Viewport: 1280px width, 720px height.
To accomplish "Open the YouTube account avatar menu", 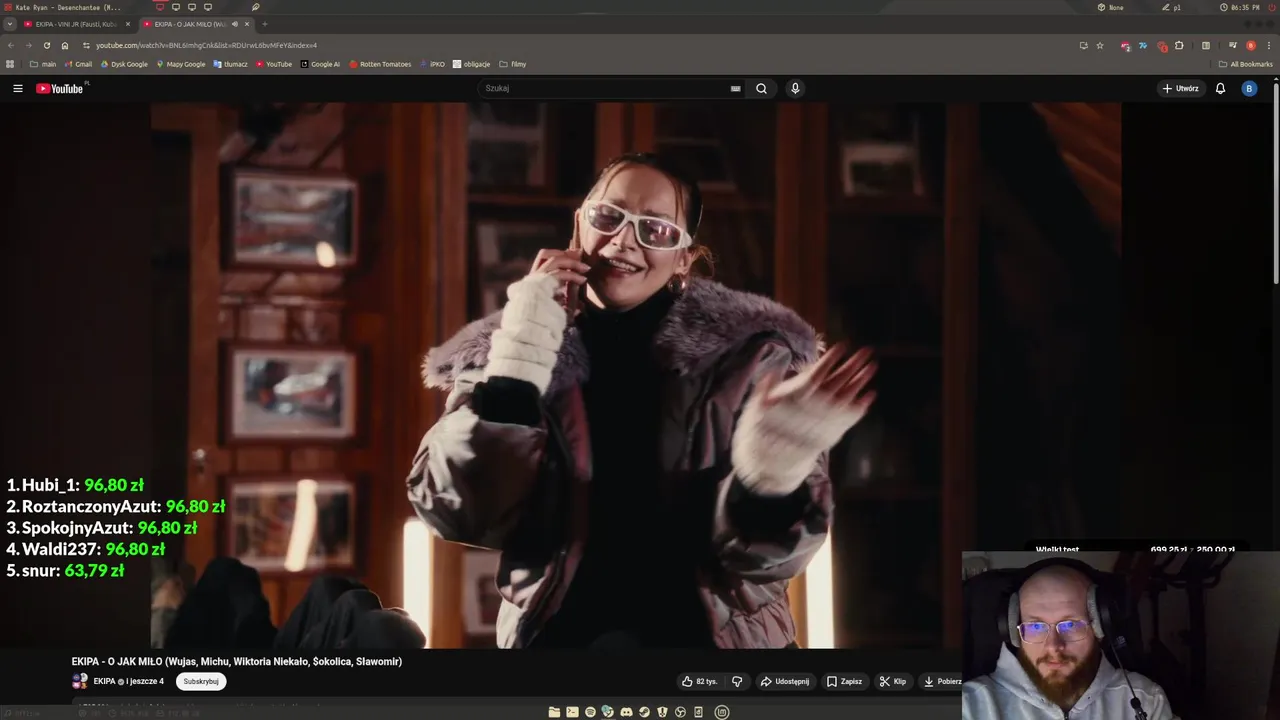I will [x=1248, y=88].
